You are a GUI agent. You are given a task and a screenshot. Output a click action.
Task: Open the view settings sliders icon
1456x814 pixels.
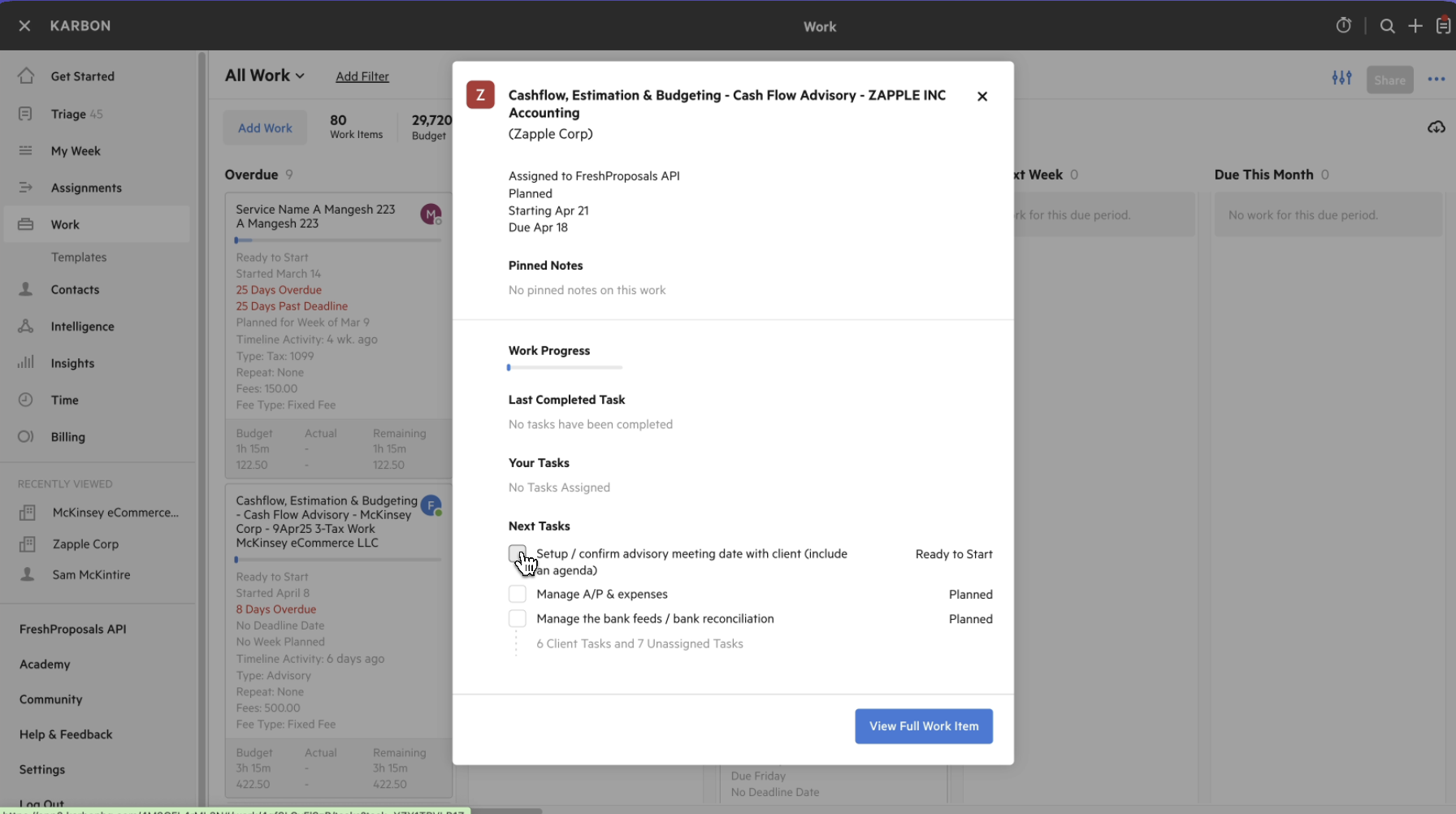(x=1341, y=78)
